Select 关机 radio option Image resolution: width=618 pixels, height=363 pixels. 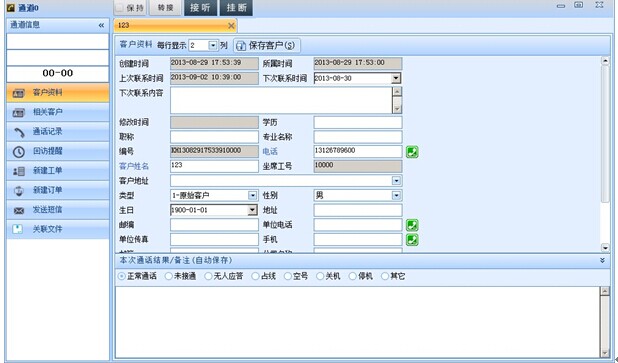pos(328,276)
